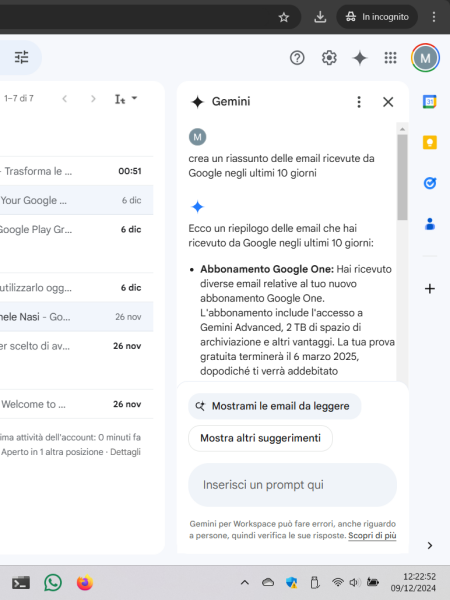Open battery status tray icon
The image size is (450, 600).
[372, 582]
